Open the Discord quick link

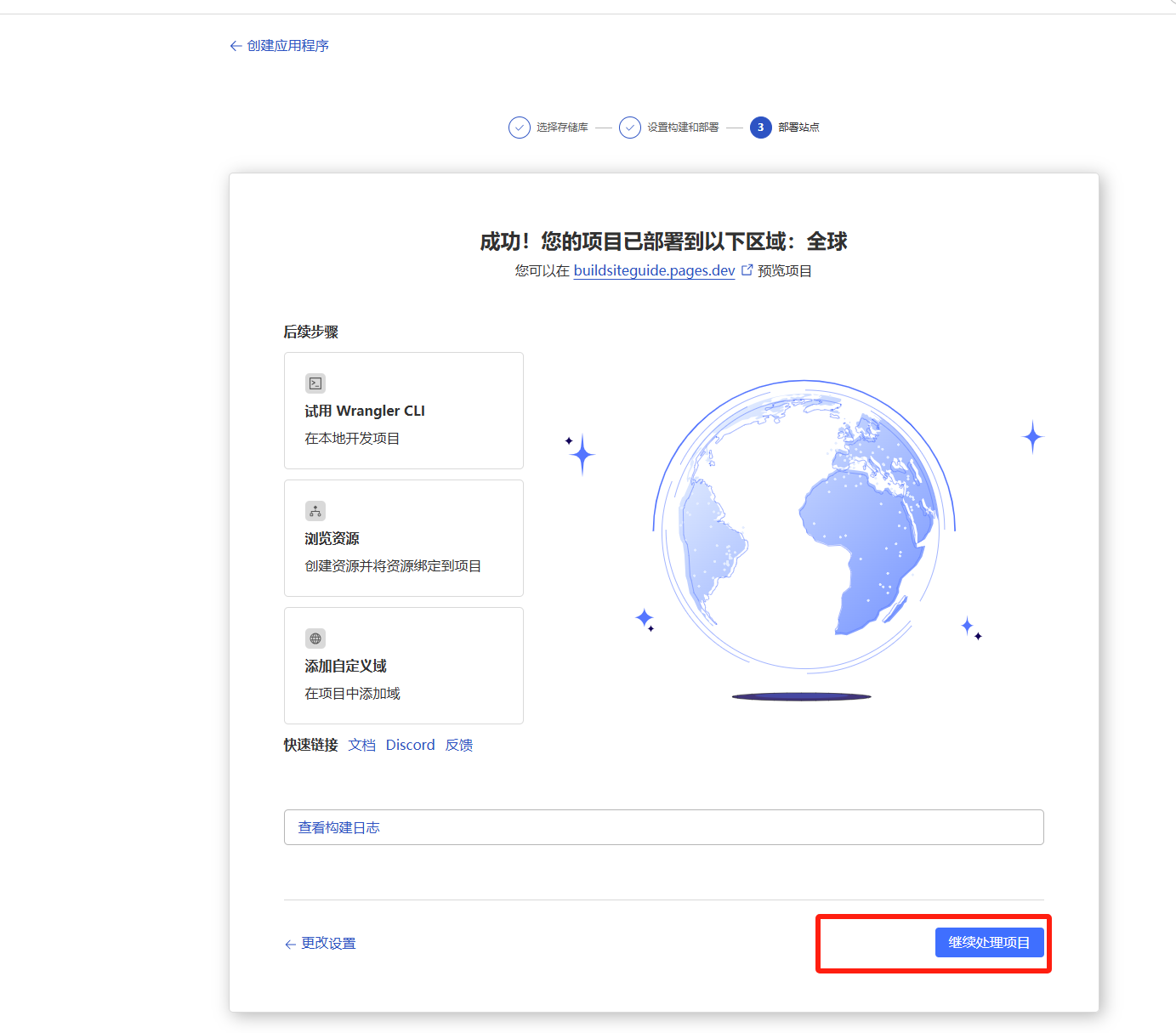(410, 745)
